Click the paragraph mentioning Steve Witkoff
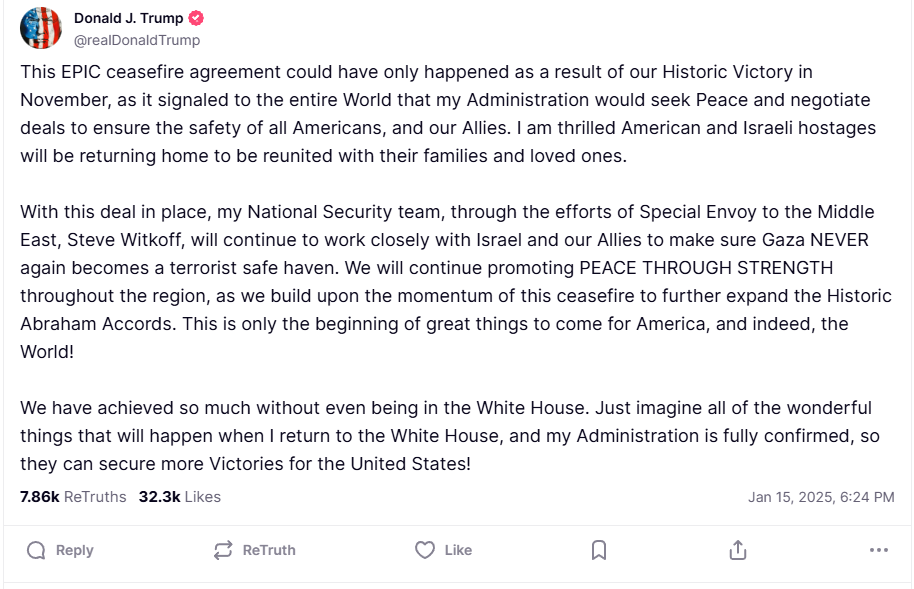The image size is (914, 589). 447,282
